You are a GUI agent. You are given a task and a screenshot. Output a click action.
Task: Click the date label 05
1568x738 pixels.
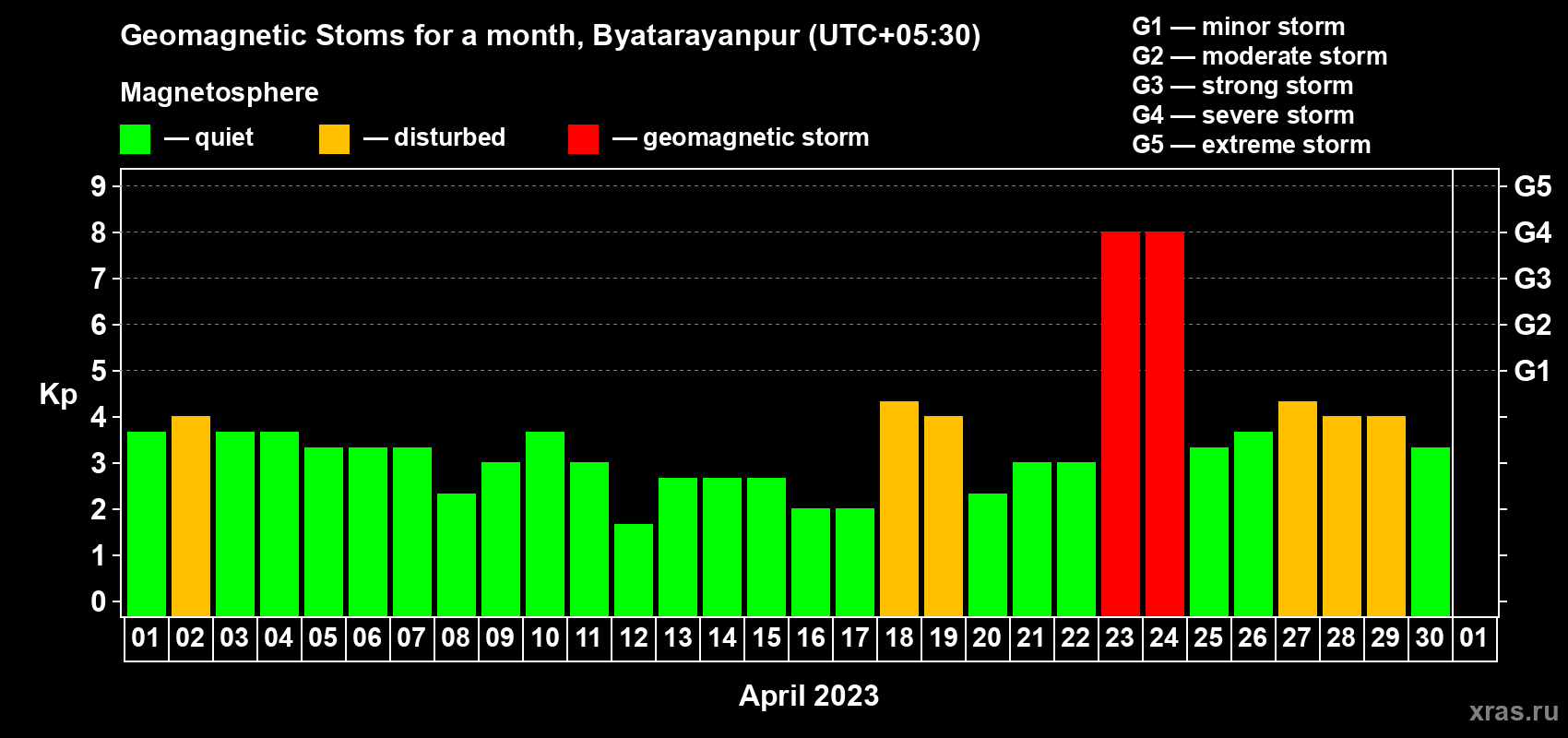click(323, 637)
